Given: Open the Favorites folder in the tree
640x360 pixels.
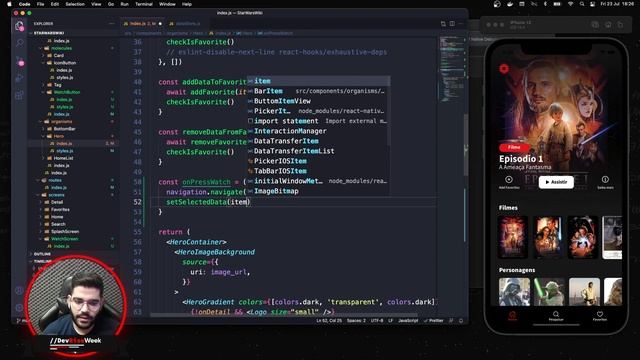Looking at the screenshot, I should click(60, 209).
